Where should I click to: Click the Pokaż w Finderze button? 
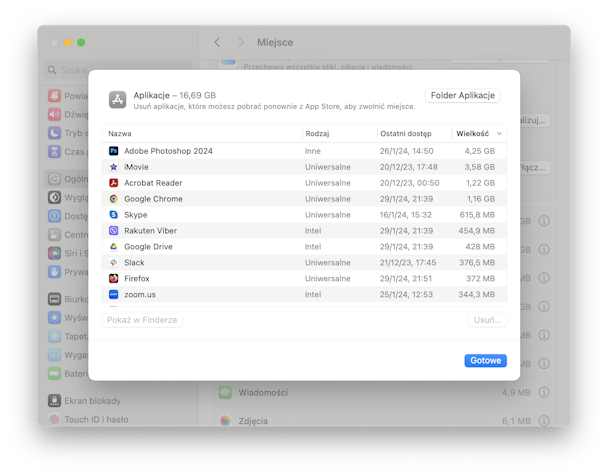[142, 320]
